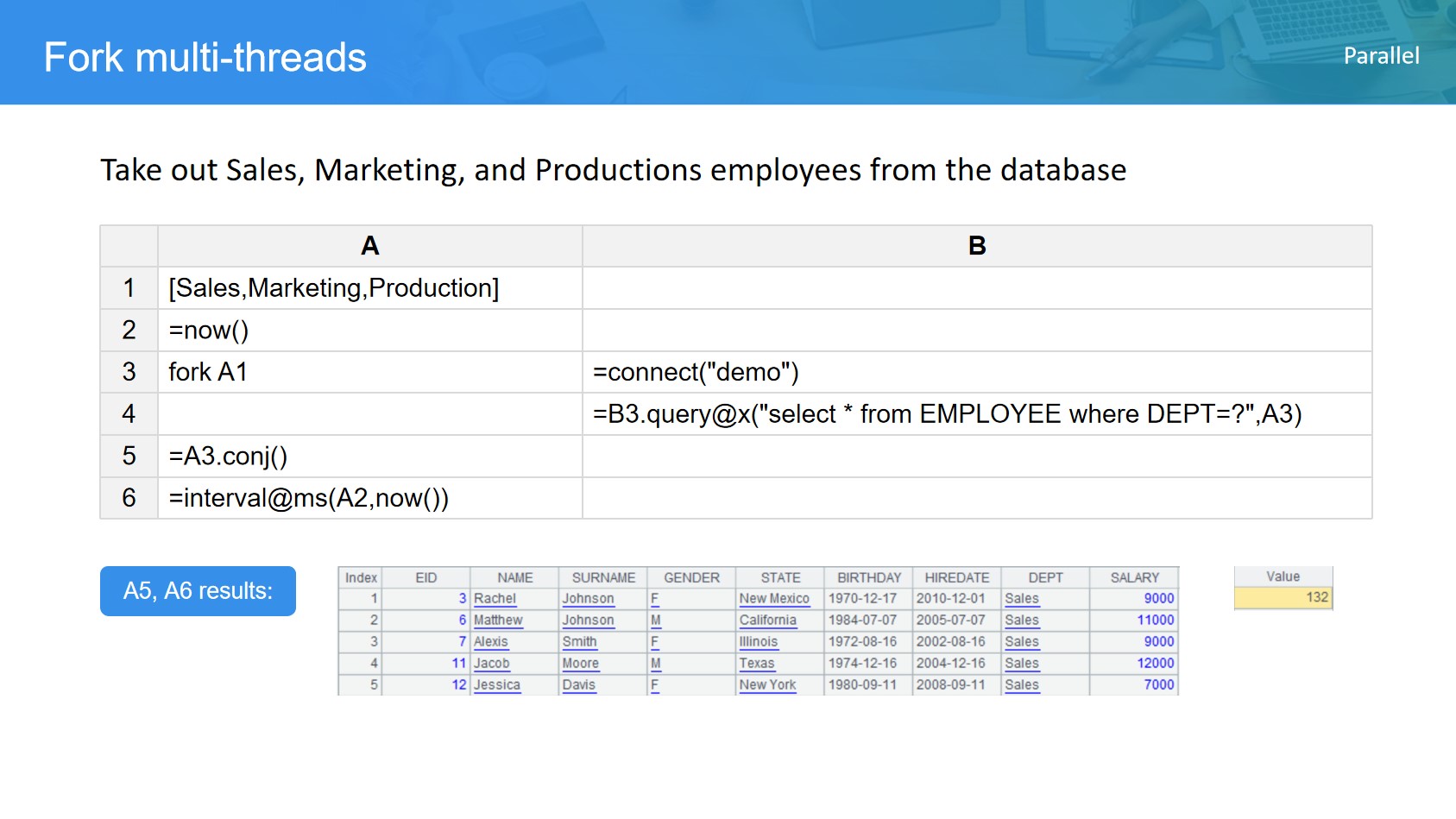Image resolution: width=1456 pixels, height=819 pixels.
Task: Select the Value cell showing 132
Action: (1283, 597)
